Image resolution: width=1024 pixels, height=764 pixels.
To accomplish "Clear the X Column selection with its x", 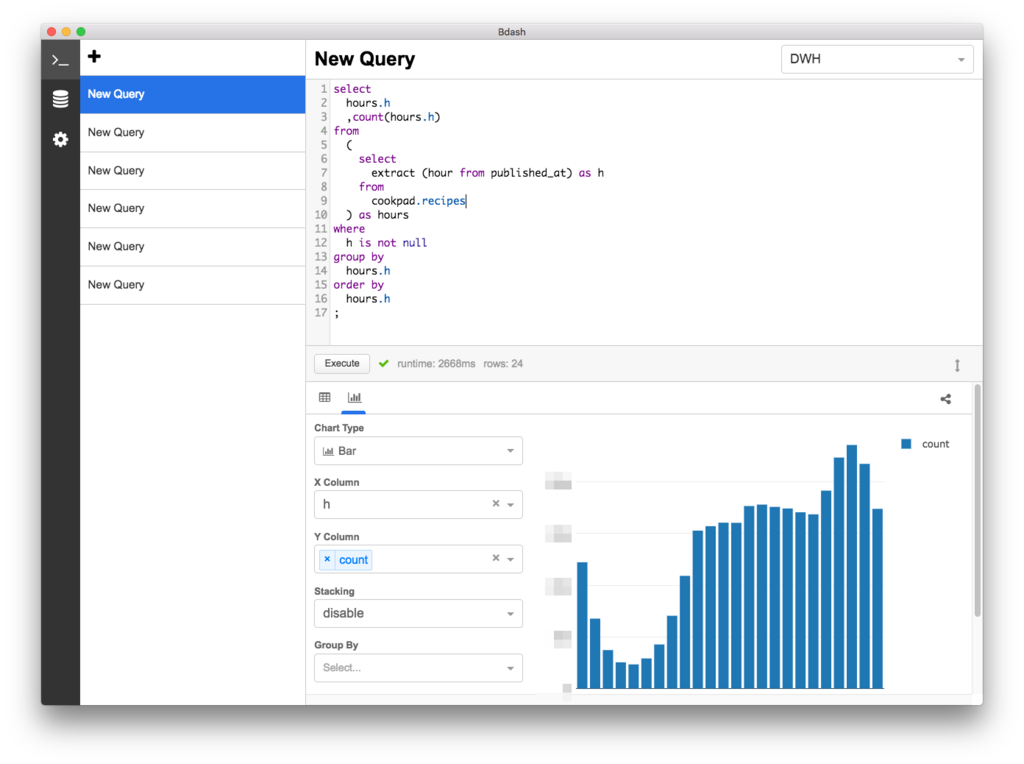I will point(496,503).
